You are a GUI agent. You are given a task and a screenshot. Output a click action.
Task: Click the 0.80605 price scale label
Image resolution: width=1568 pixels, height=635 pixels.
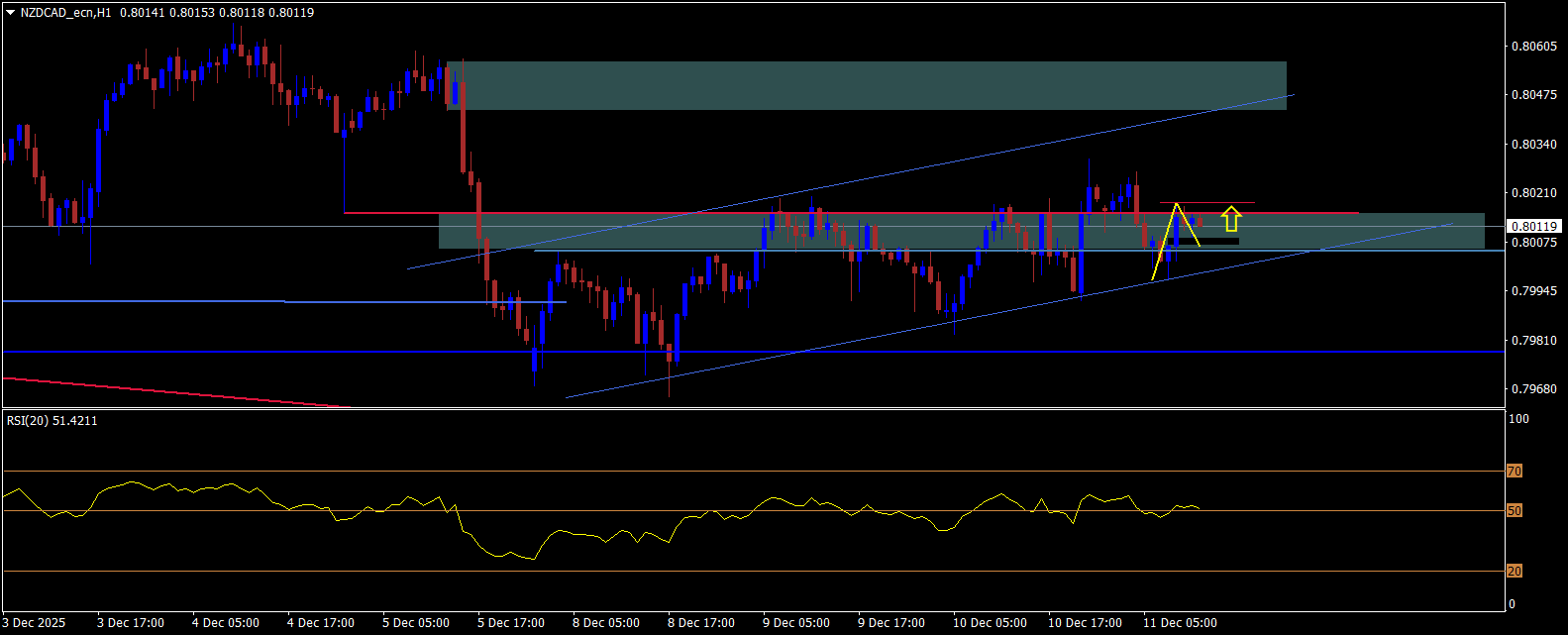click(1533, 47)
